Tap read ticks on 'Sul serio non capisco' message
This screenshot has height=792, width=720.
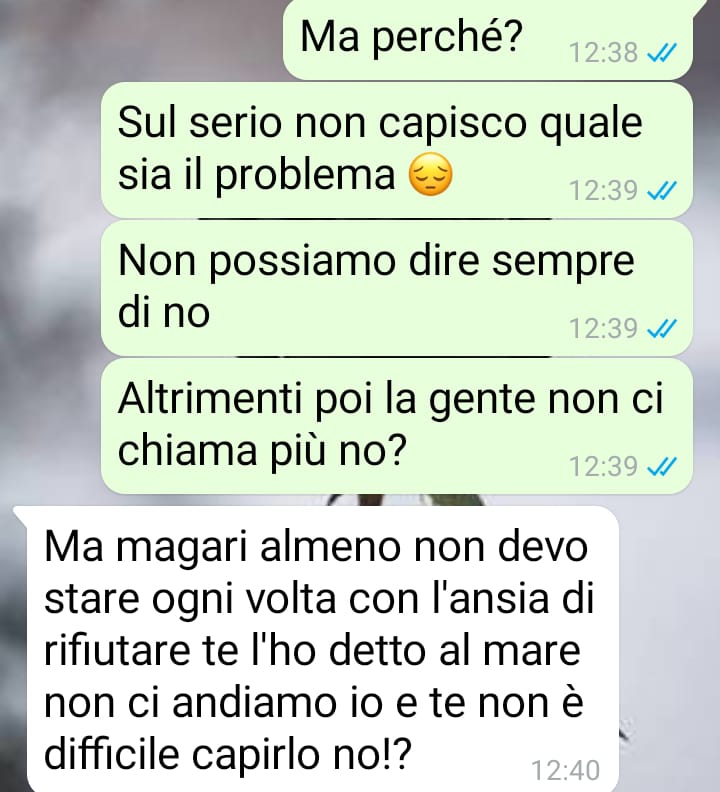pyautogui.click(x=662, y=190)
